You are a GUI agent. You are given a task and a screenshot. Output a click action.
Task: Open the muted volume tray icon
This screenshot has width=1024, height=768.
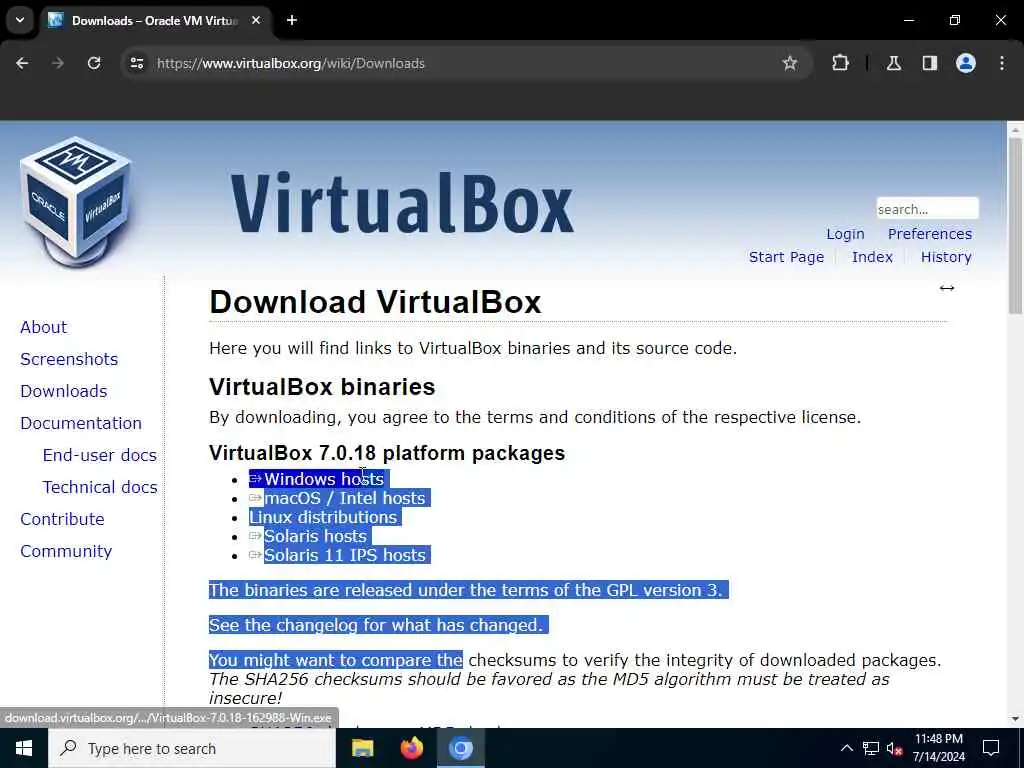894,748
